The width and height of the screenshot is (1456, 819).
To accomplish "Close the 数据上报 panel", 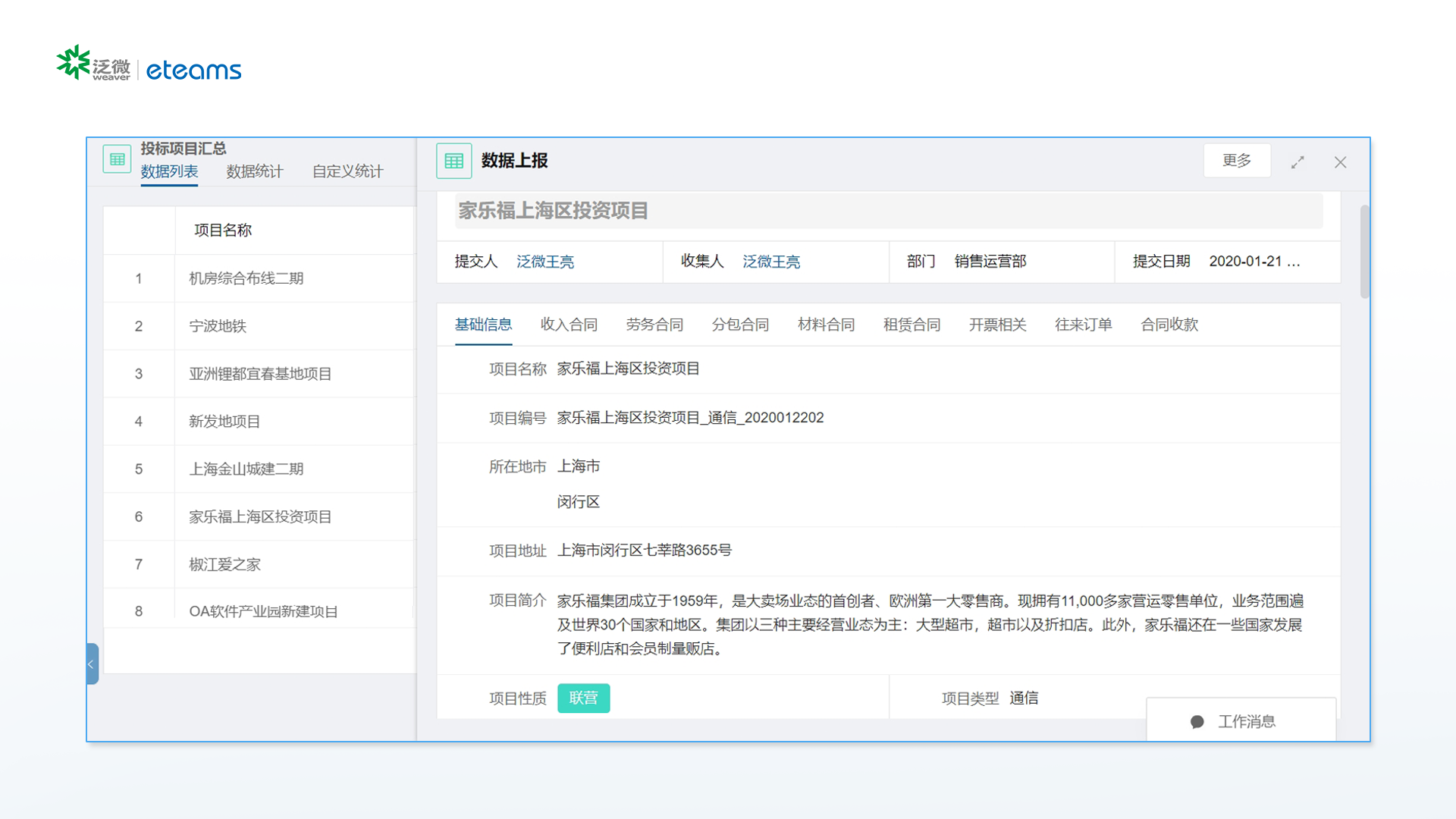I will (x=1340, y=162).
